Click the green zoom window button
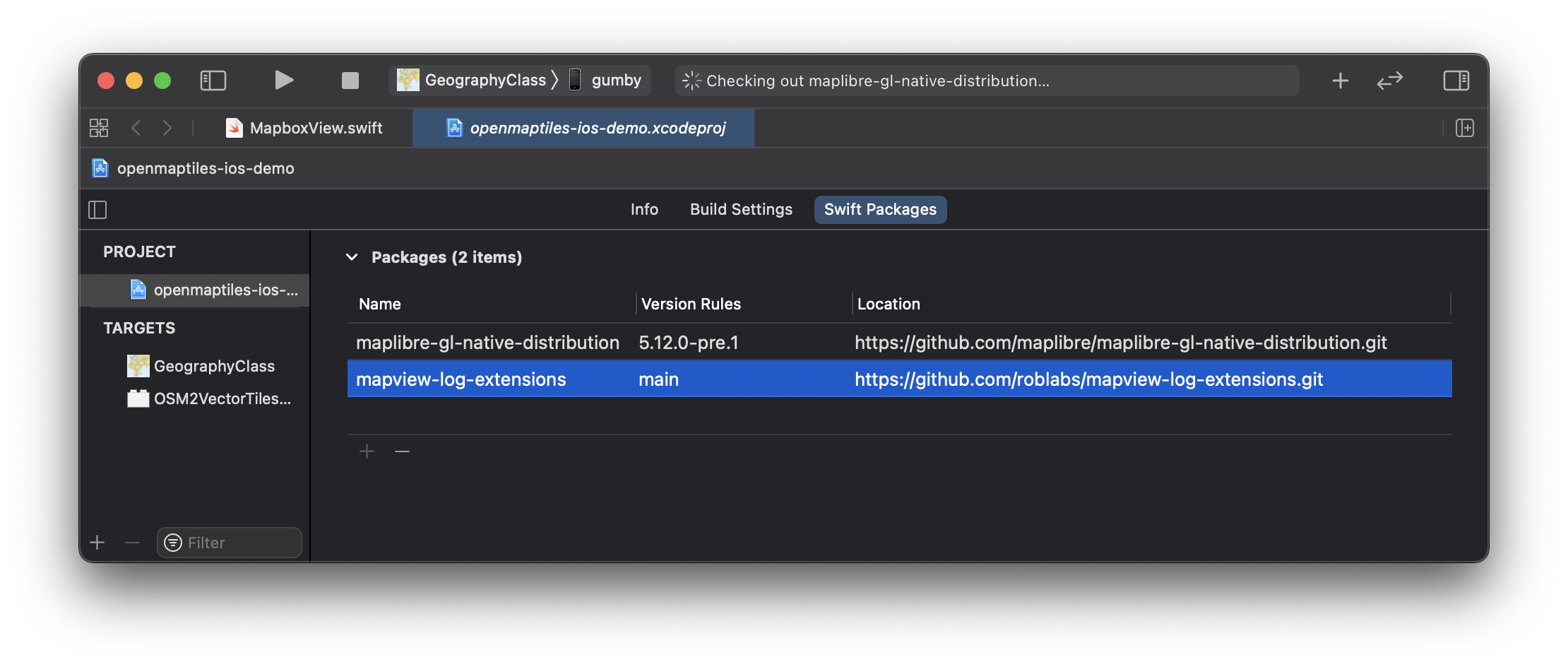 pos(162,81)
